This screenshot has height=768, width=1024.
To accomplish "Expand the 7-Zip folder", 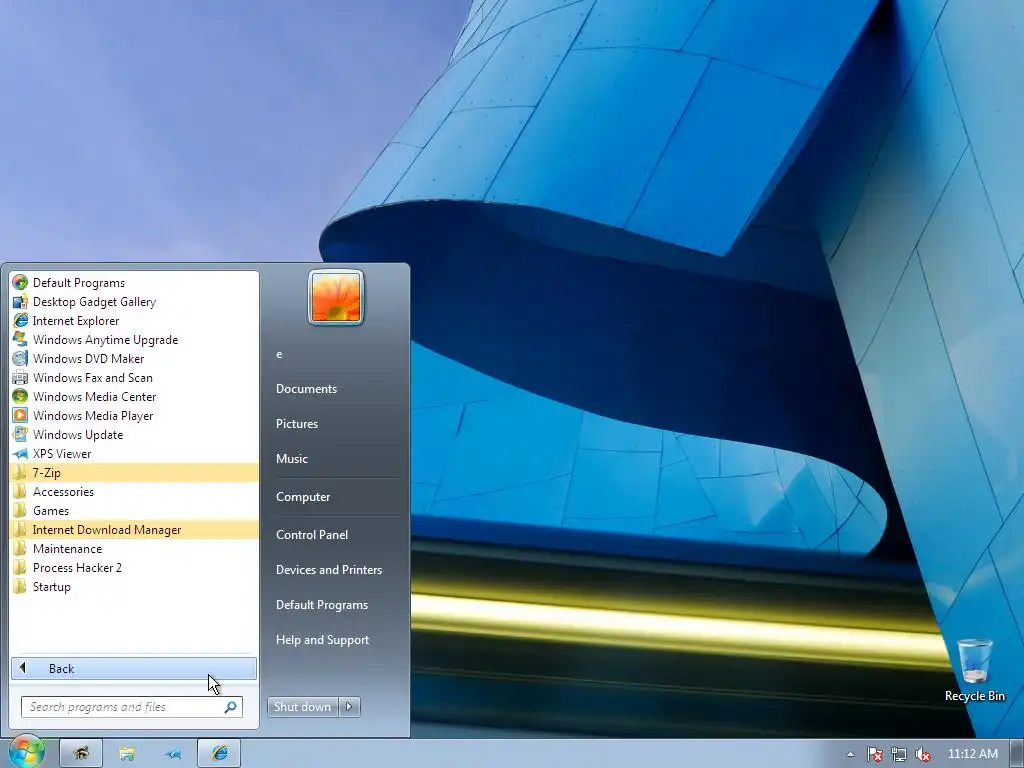I will pos(135,473).
